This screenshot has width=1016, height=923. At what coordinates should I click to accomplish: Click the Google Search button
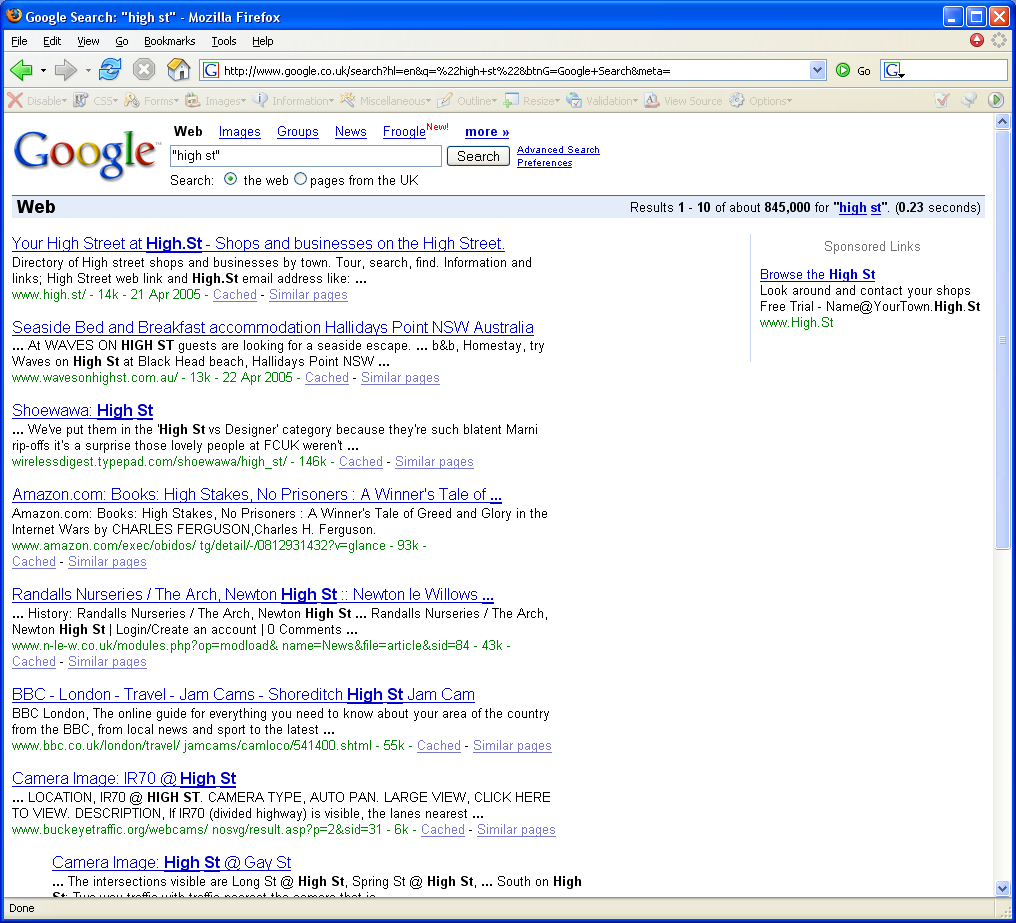(478, 157)
